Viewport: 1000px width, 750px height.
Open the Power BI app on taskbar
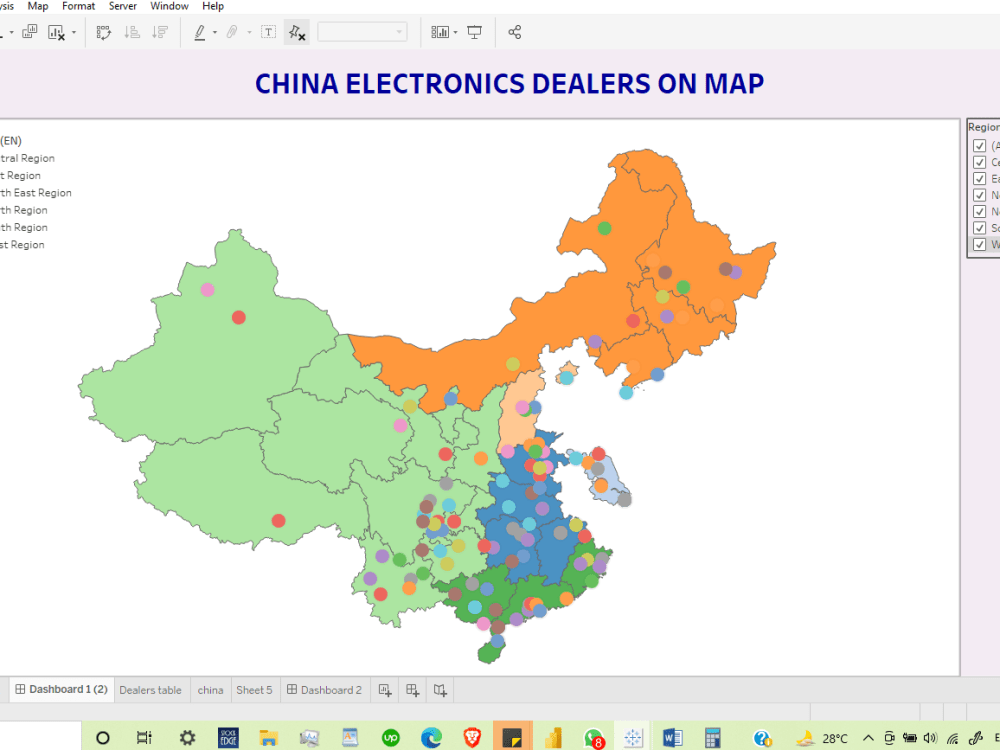point(553,738)
